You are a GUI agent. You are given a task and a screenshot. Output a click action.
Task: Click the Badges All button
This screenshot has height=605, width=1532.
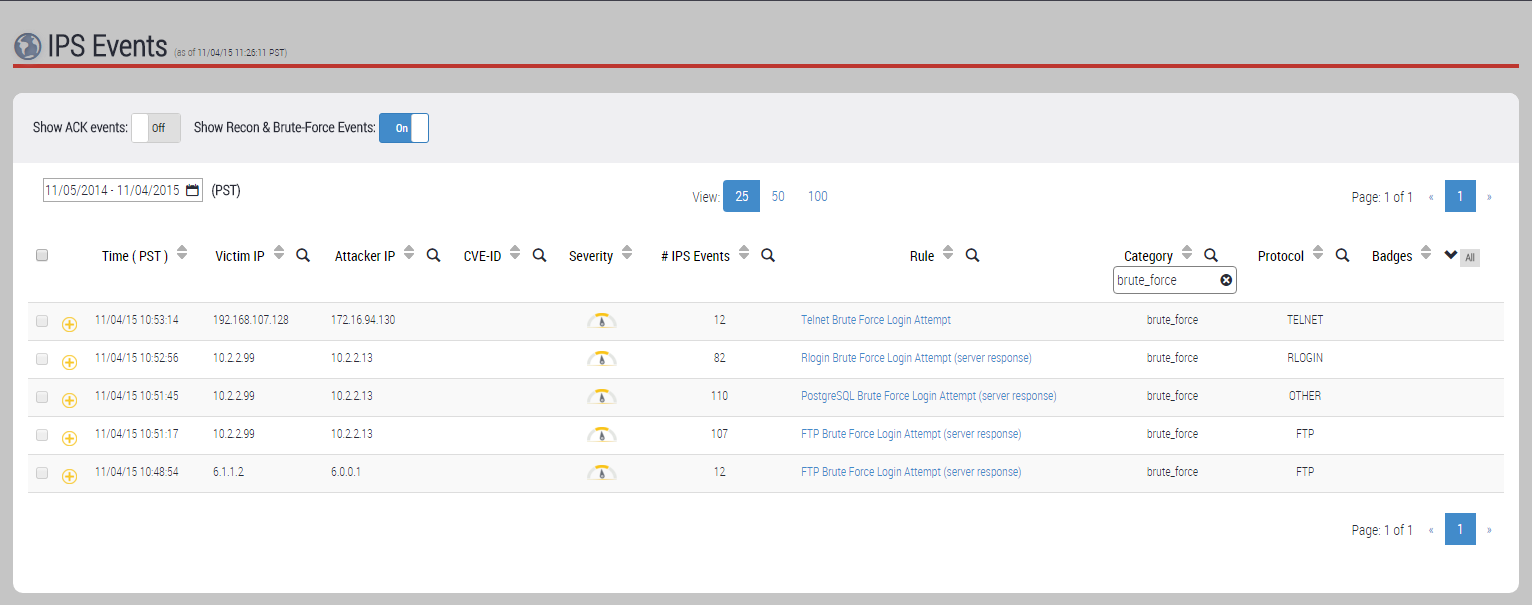pos(1469,258)
